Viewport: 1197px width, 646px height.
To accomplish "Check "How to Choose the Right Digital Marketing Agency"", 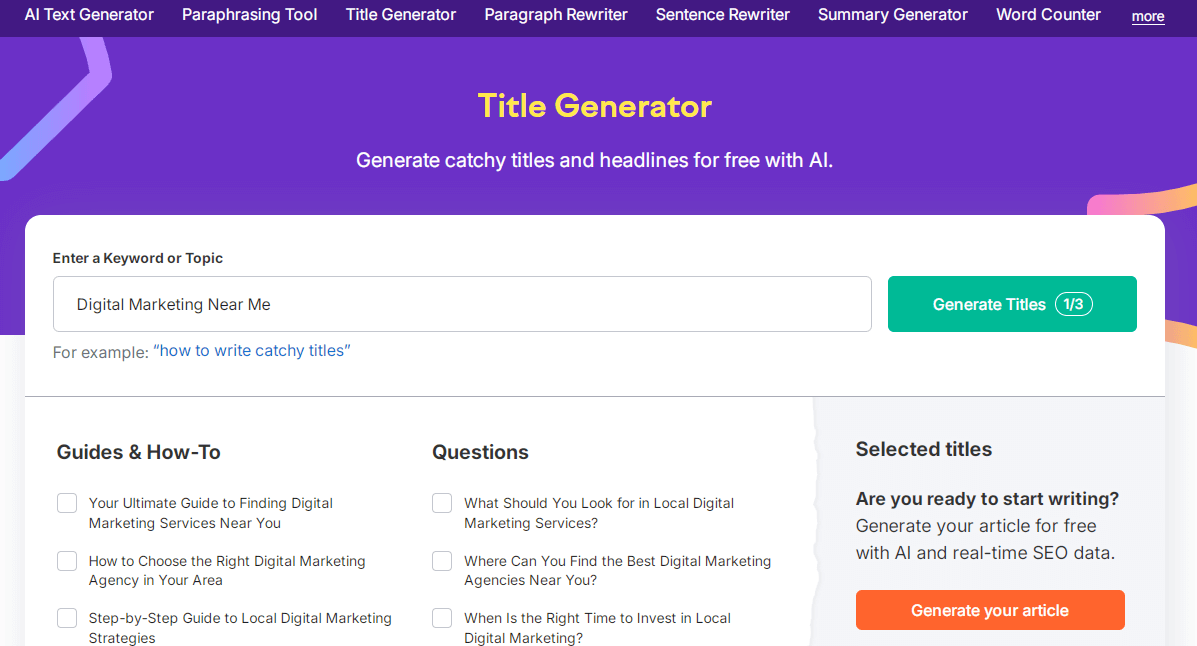I will point(67,561).
